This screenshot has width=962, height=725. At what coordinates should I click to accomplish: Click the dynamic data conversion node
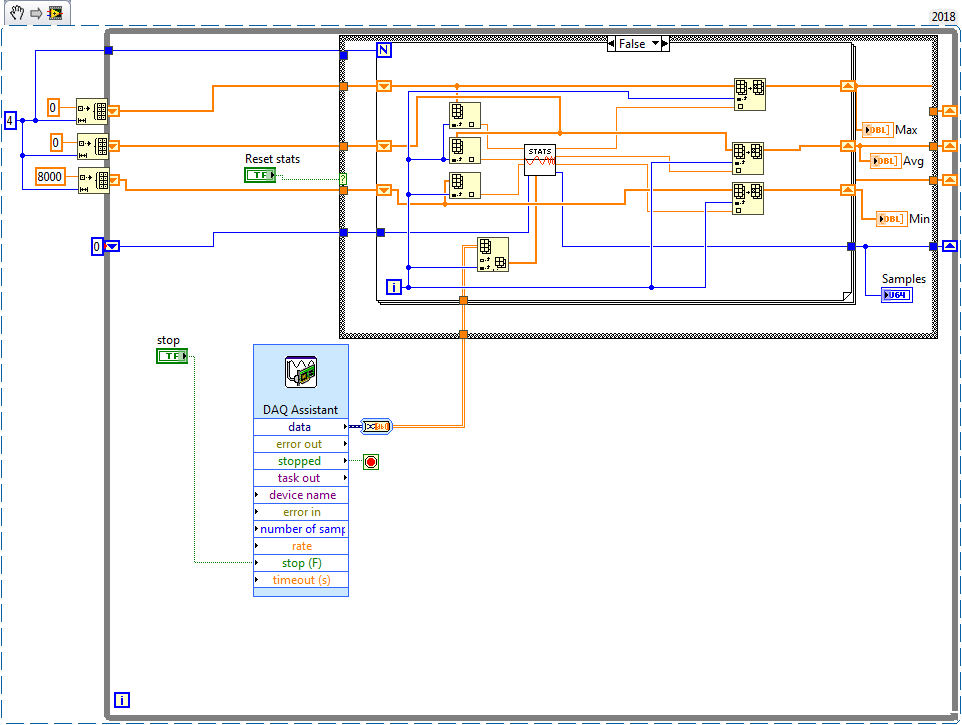tap(376, 426)
